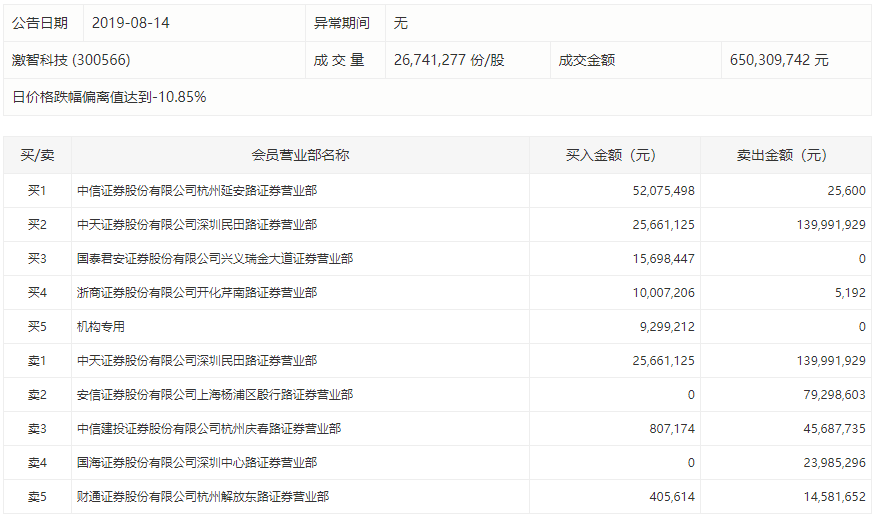Click the 成交金额 label

587,60
